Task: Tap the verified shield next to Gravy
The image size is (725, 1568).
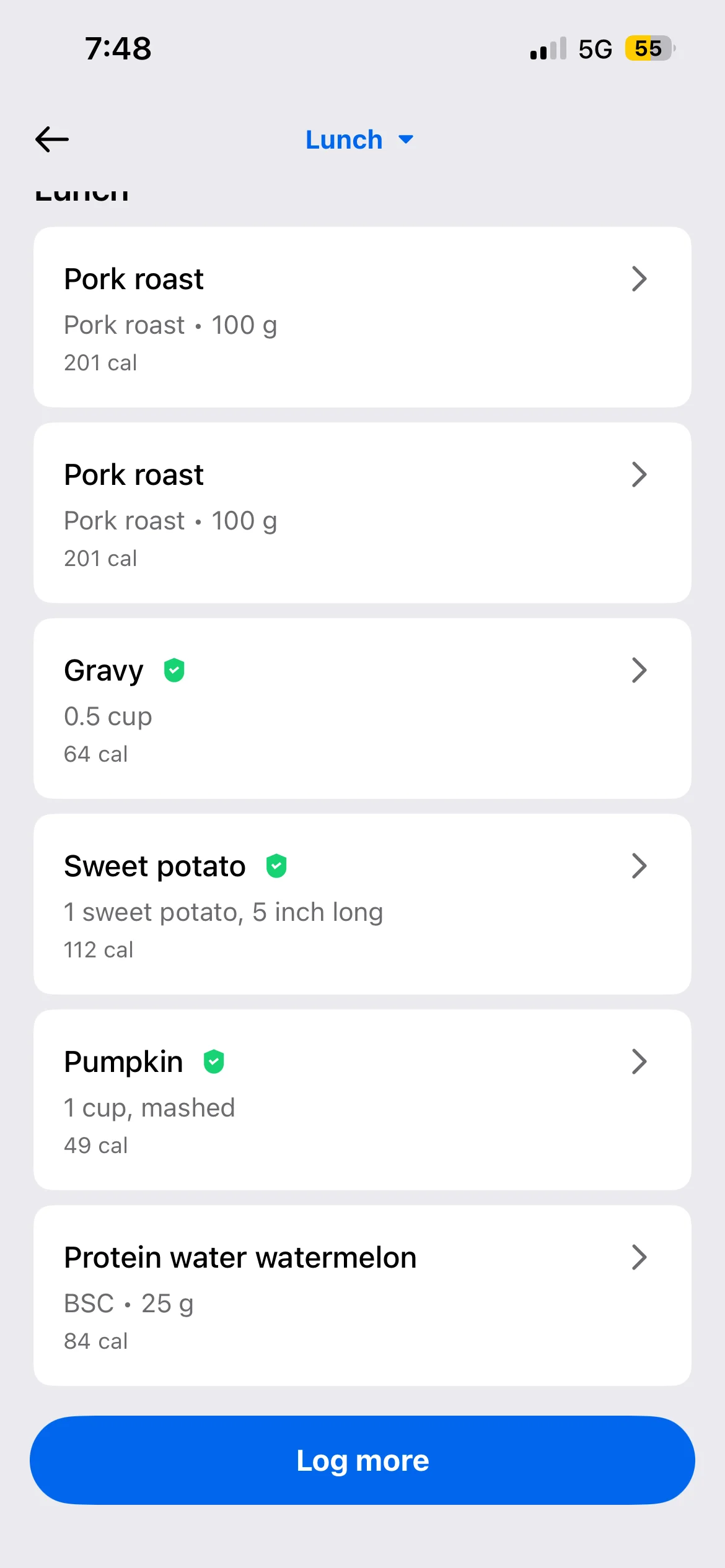Action: 174,670
